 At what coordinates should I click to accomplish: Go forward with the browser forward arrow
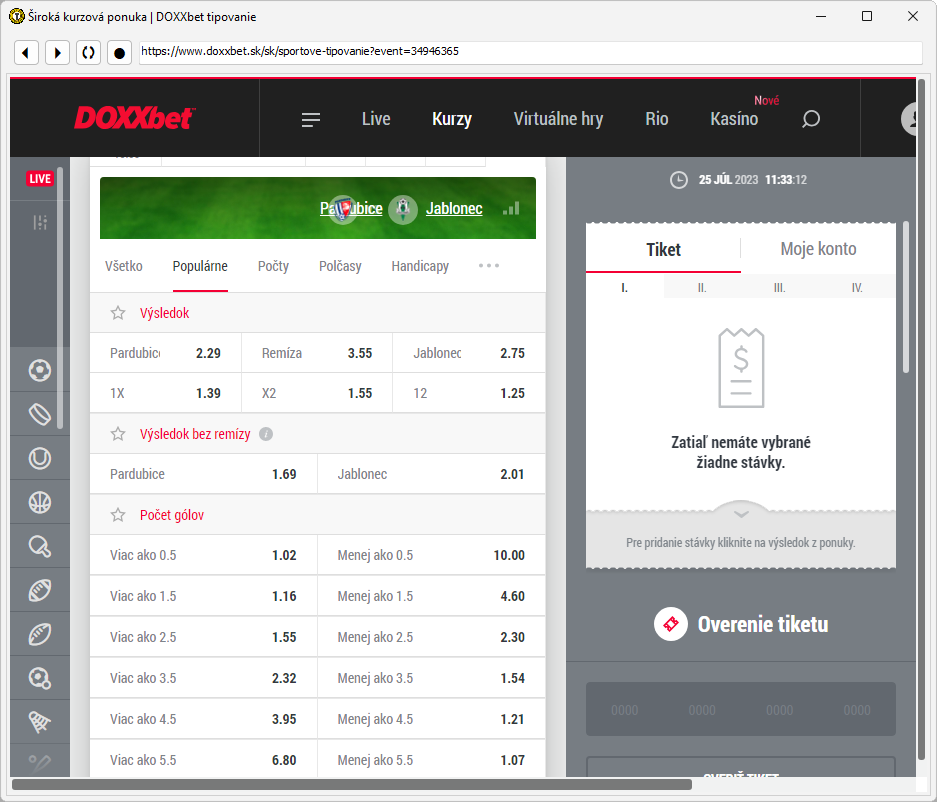[57, 53]
